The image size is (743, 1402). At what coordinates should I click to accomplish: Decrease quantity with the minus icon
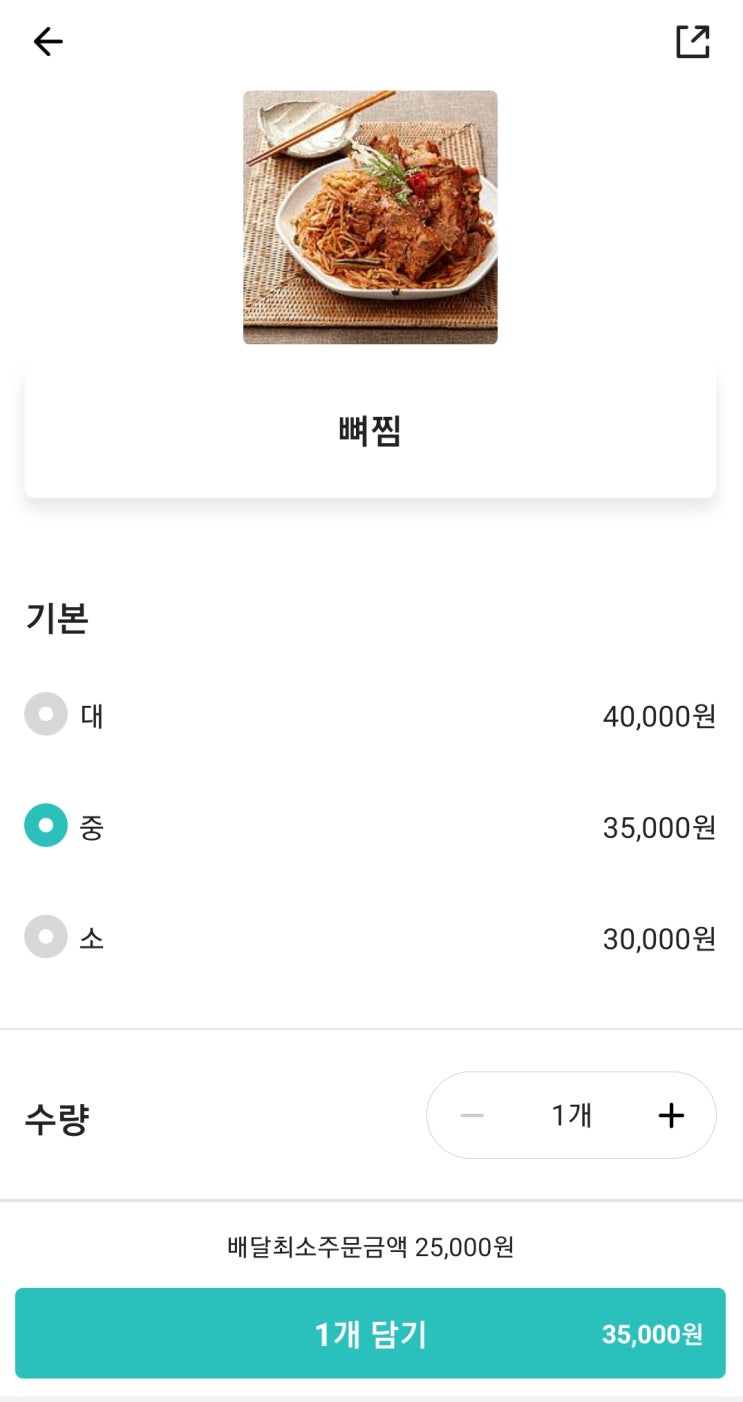pyautogui.click(x=472, y=1116)
